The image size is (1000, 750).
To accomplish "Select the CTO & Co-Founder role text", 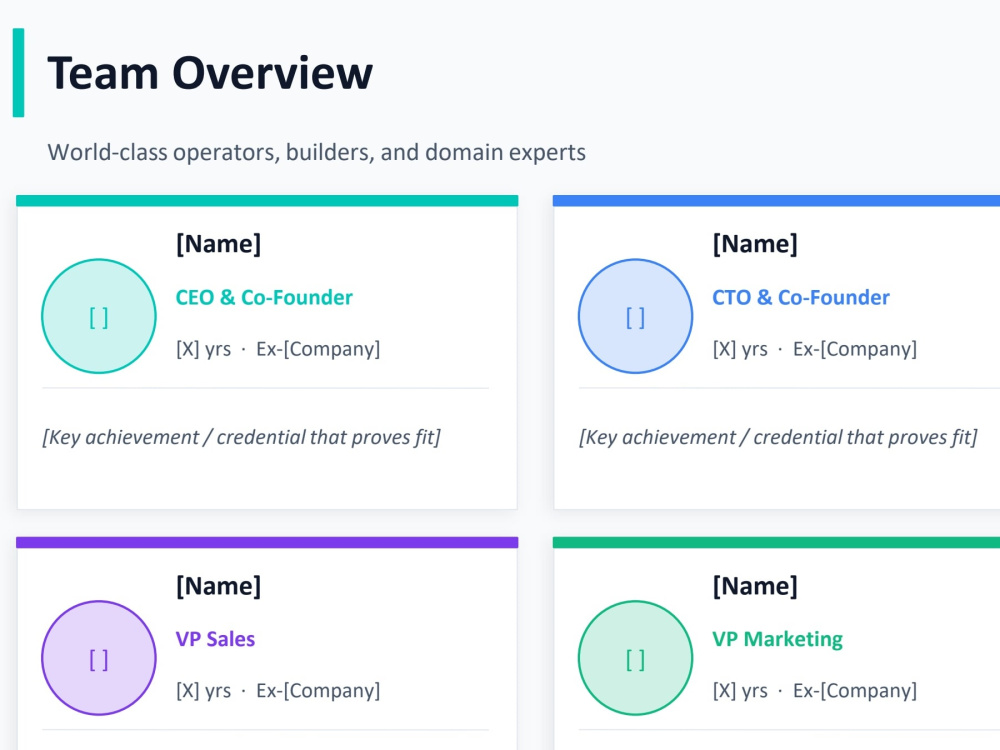I will coord(801,297).
